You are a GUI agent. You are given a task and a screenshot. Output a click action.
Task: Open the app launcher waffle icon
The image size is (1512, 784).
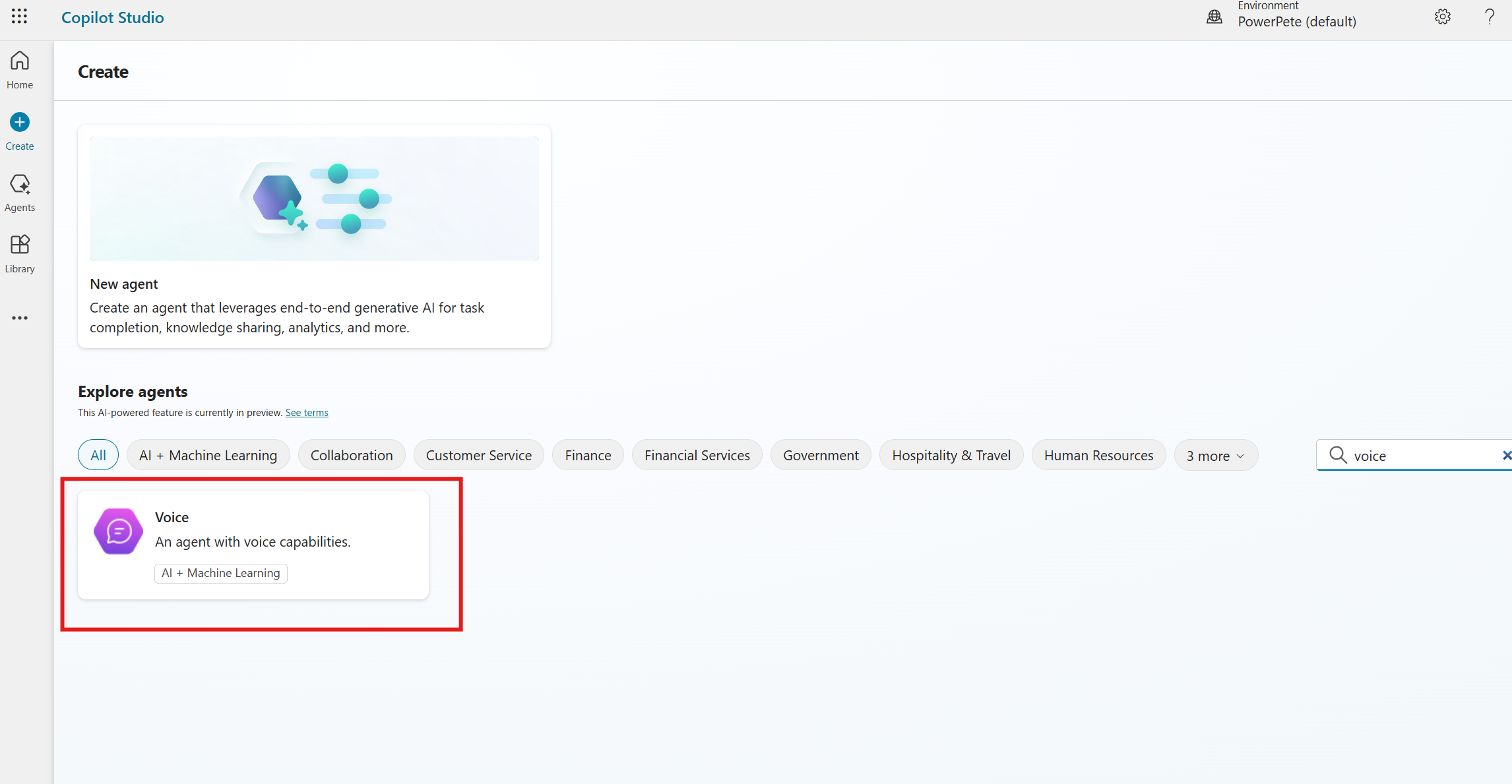(x=19, y=16)
